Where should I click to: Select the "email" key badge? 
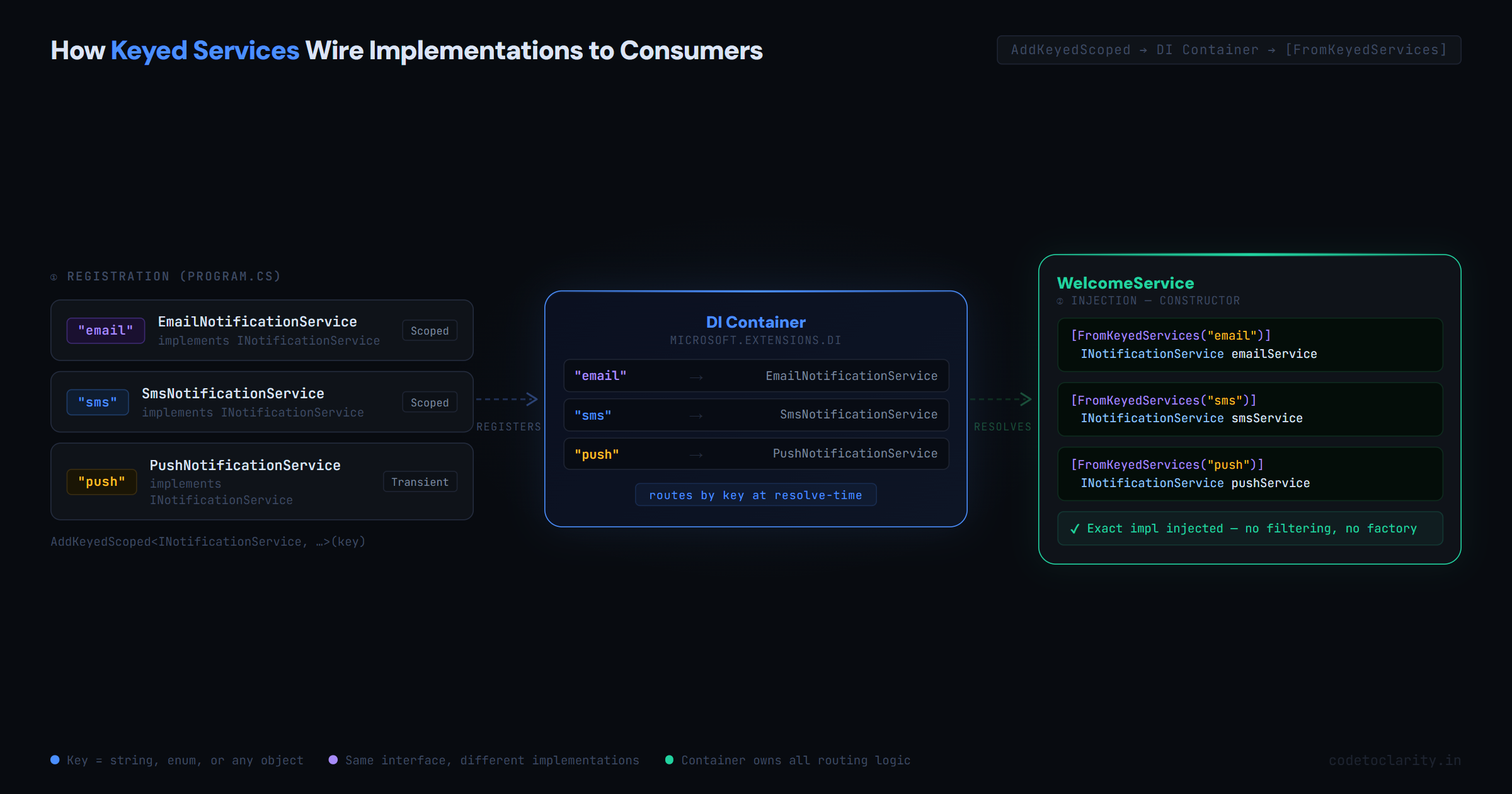pyautogui.click(x=106, y=330)
